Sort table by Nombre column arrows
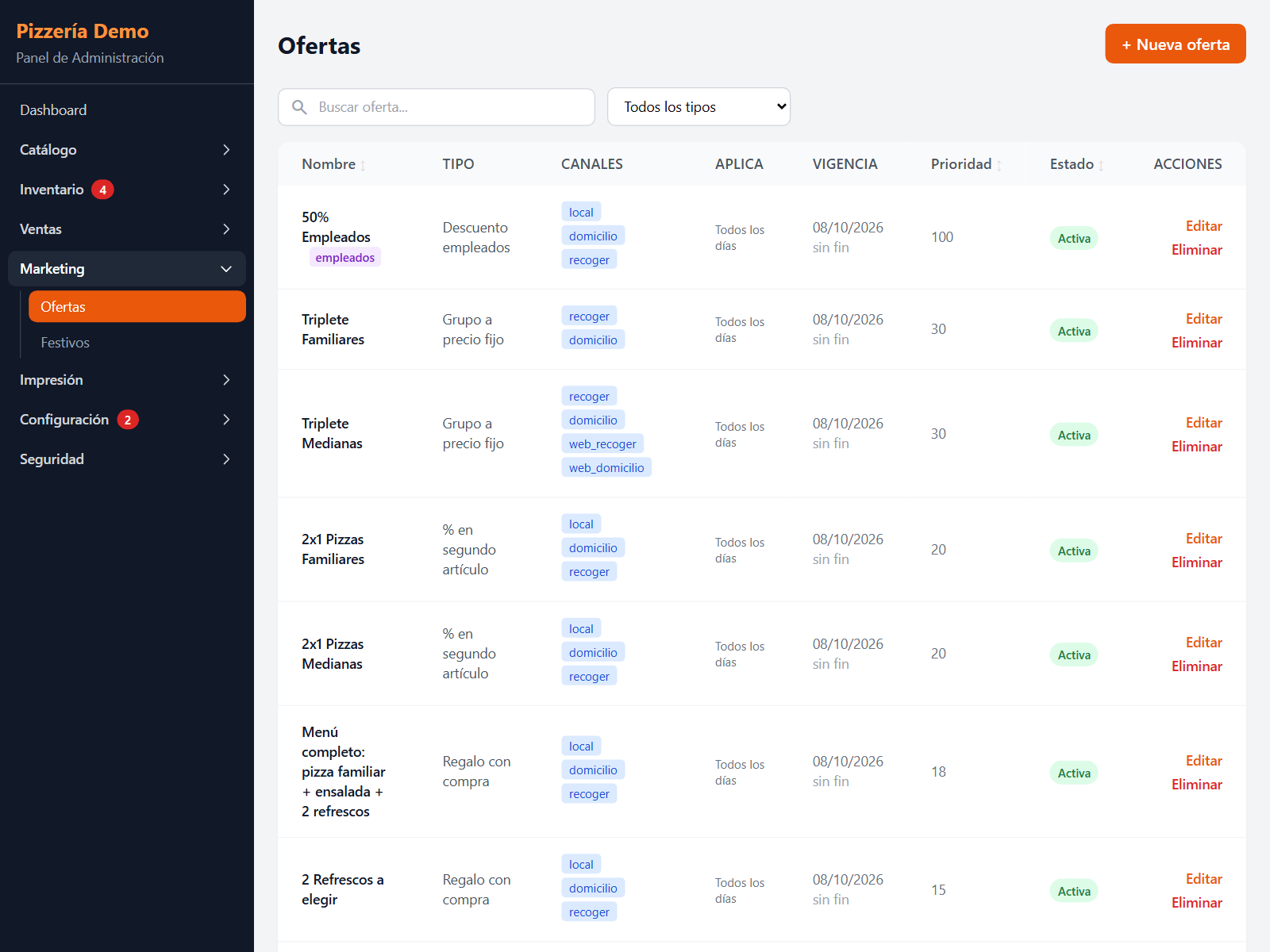 click(x=363, y=165)
